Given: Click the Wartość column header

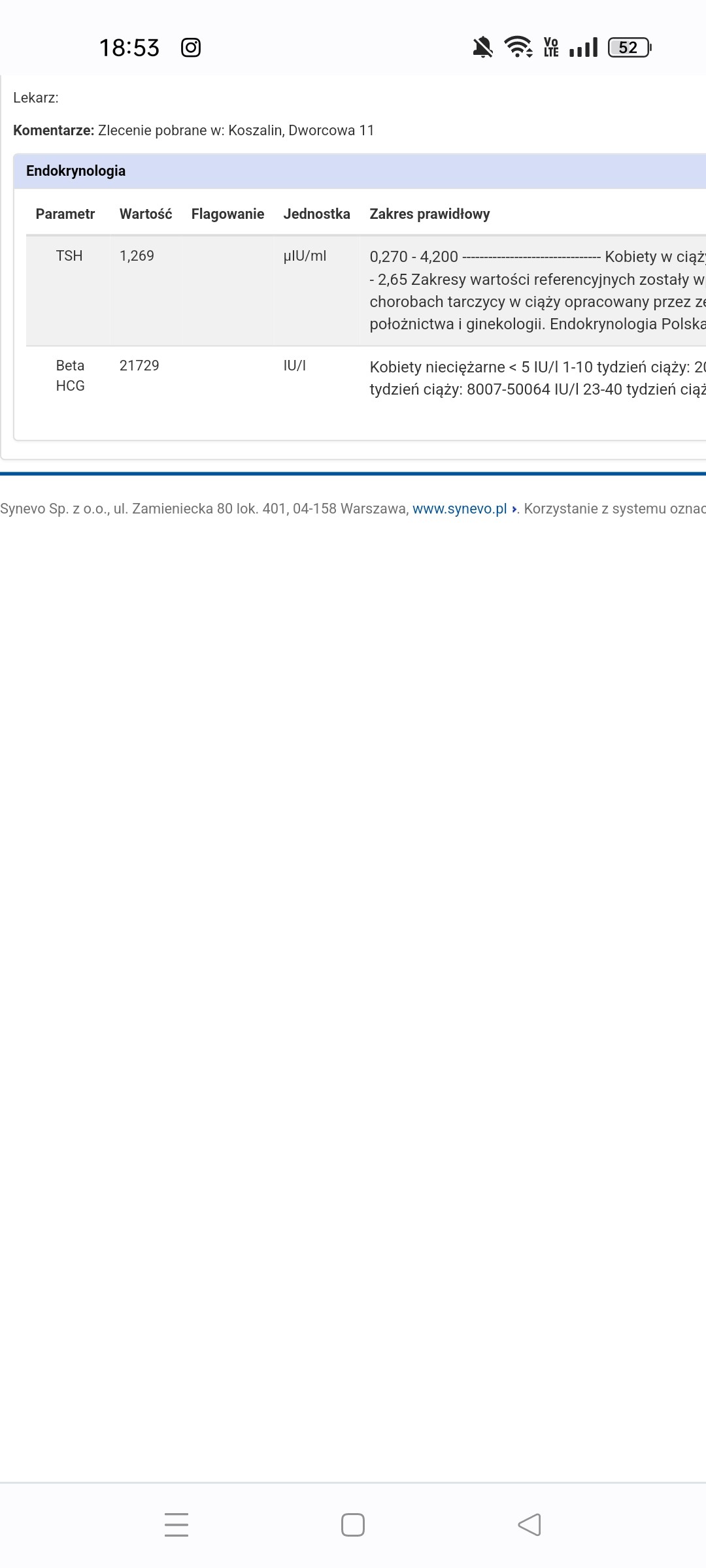Looking at the screenshot, I should [146, 214].
